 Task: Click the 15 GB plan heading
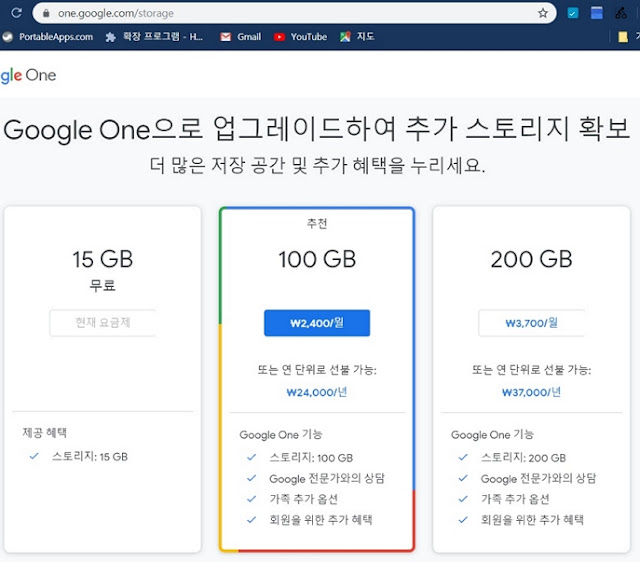[x=102, y=259]
